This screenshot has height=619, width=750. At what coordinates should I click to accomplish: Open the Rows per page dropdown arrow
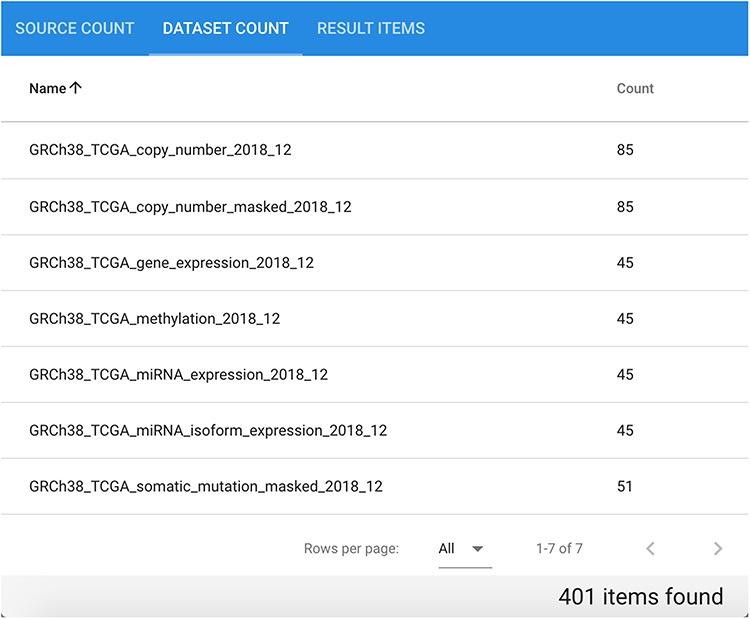(477, 549)
